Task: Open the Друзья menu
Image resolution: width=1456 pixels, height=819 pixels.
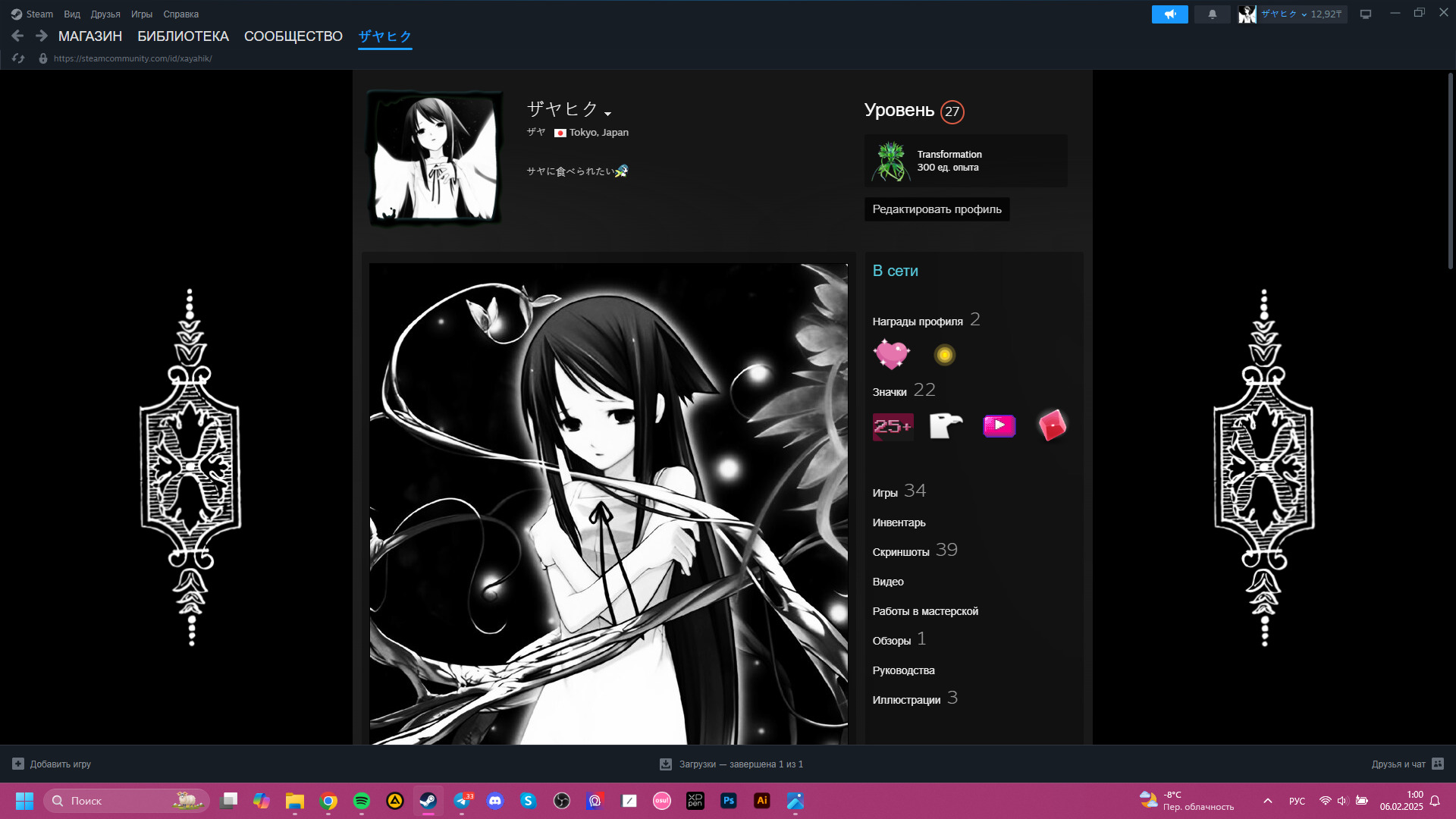Action: click(x=105, y=14)
